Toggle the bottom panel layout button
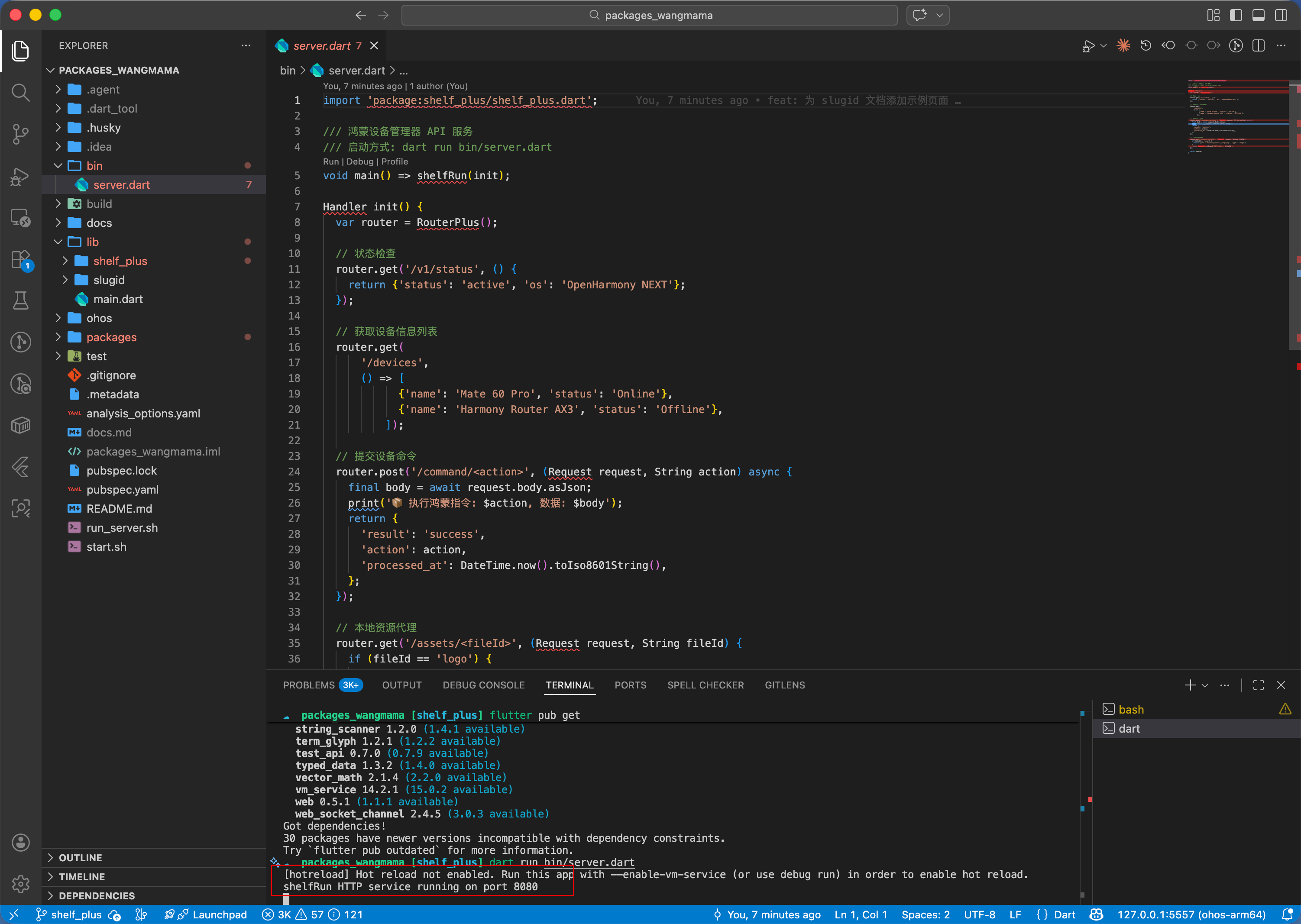Screen dimensions: 1301x924 pyautogui.click(x=1258, y=15)
